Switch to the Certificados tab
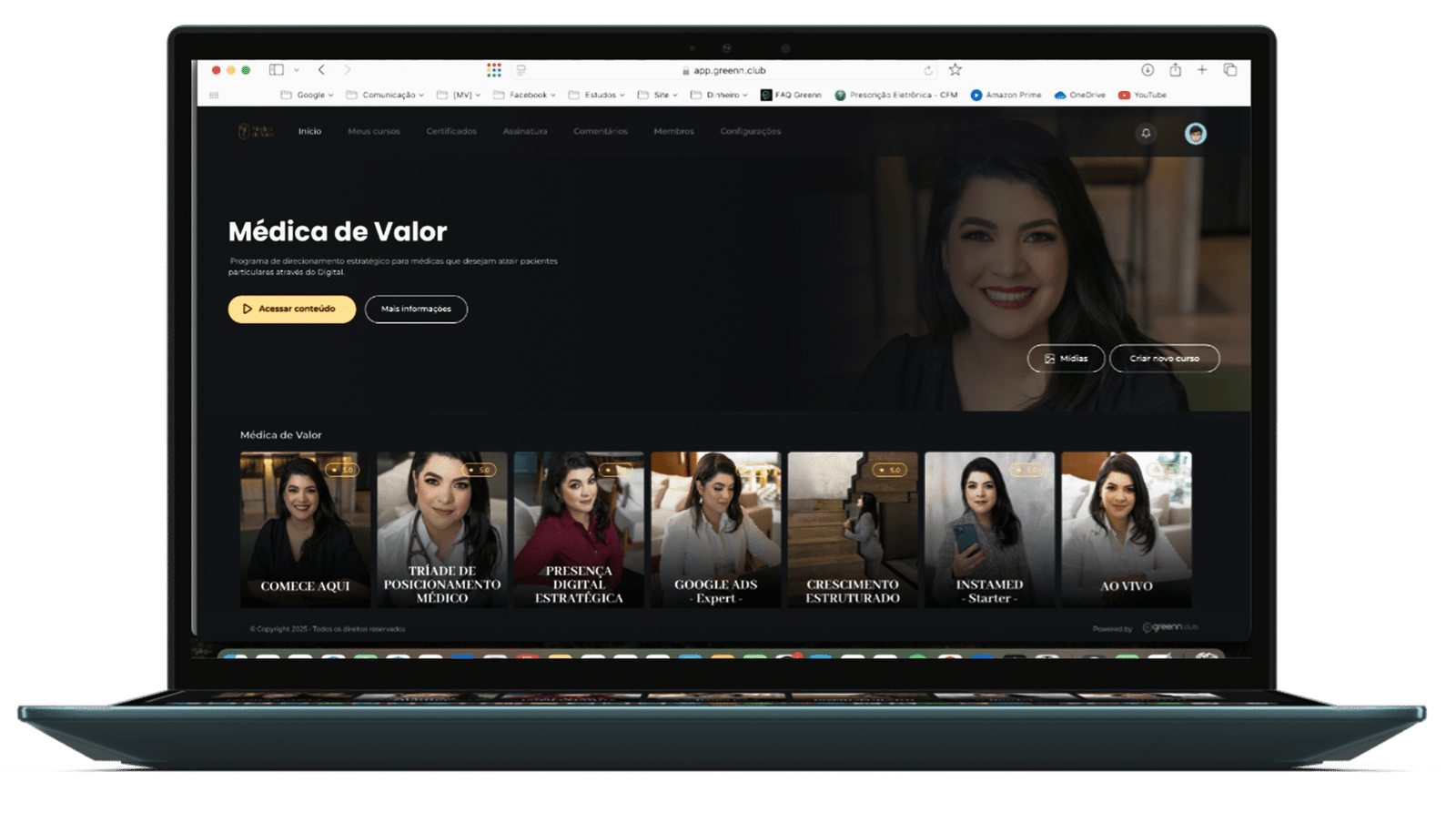Image resolution: width=1456 pixels, height=823 pixels. coord(451,131)
